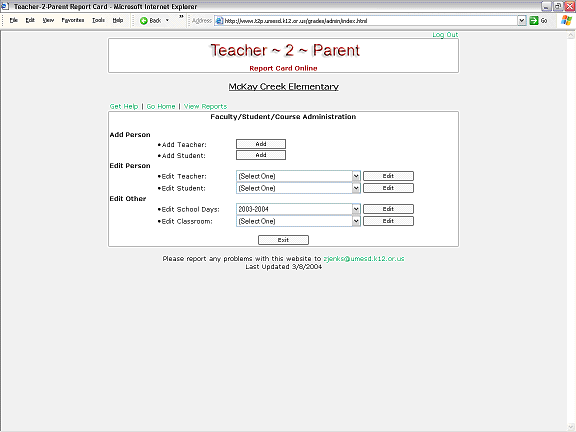The width and height of the screenshot is (576, 432).
Task: Click the 'Edit Person' section label
Action: (130, 166)
